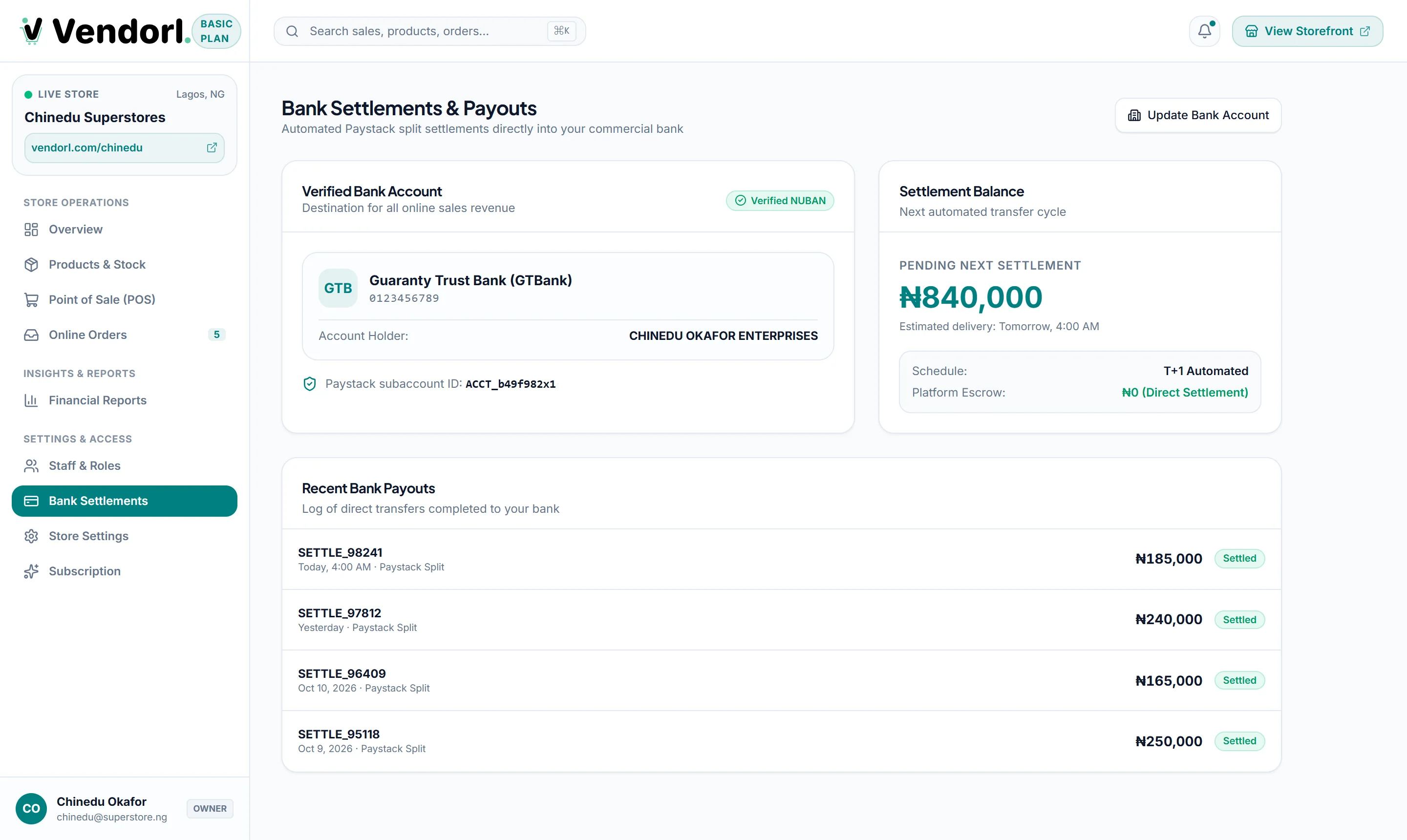Go to Products & Stock

point(125,264)
